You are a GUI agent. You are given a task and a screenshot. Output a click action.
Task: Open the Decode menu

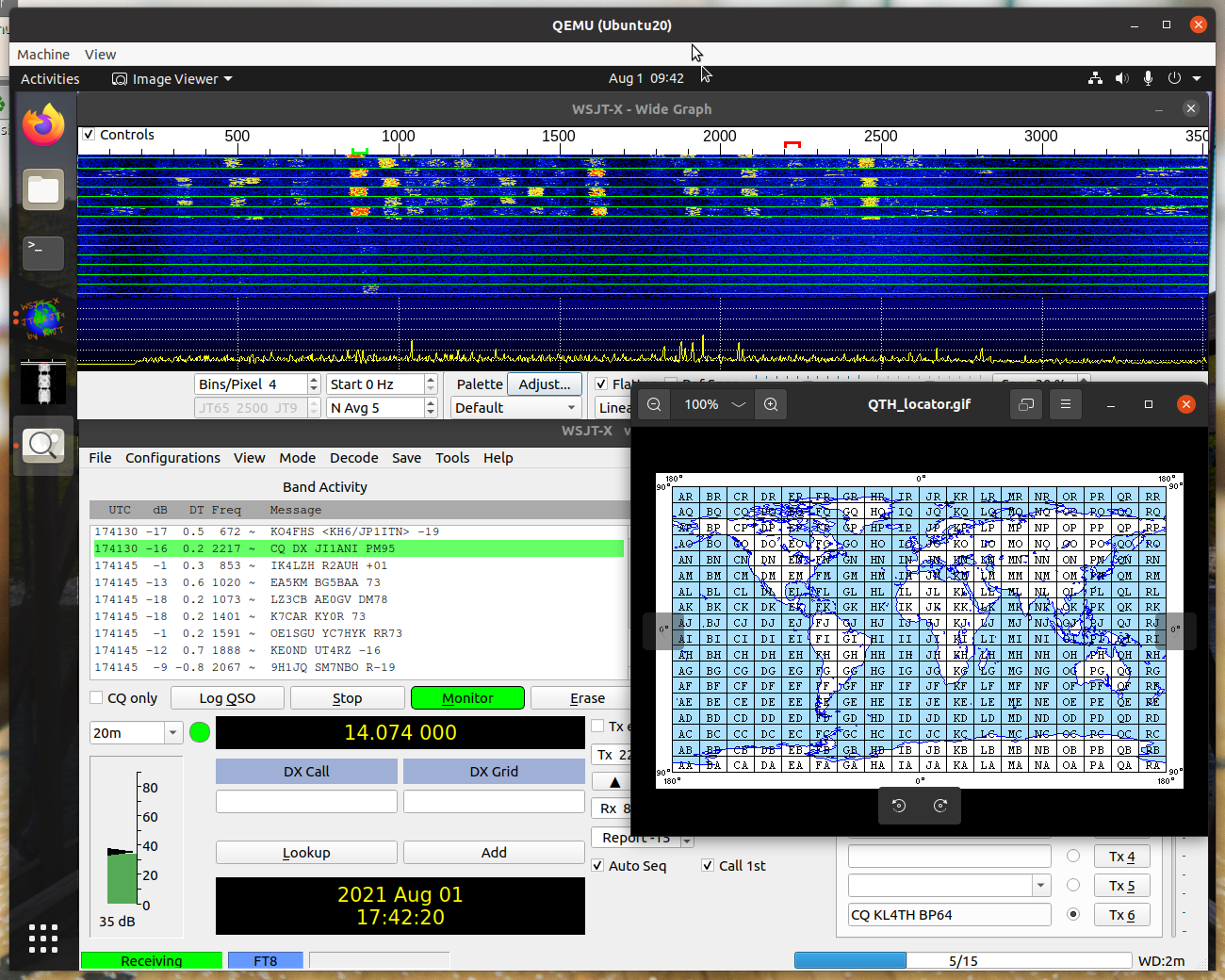coord(353,458)
